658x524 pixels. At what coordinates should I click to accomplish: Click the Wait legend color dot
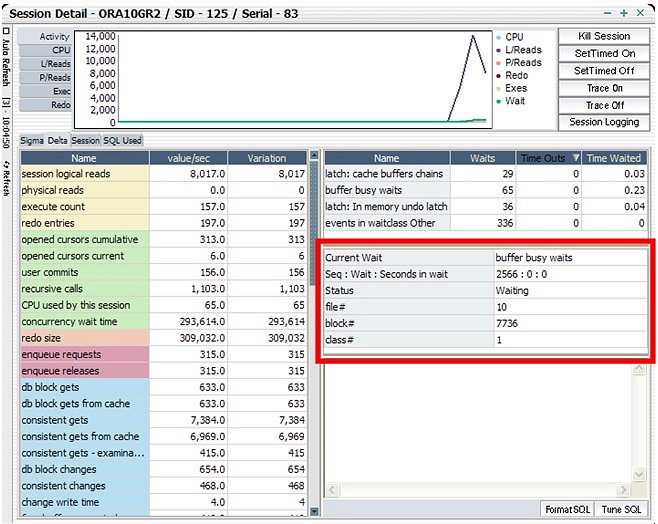coord(499,101)
